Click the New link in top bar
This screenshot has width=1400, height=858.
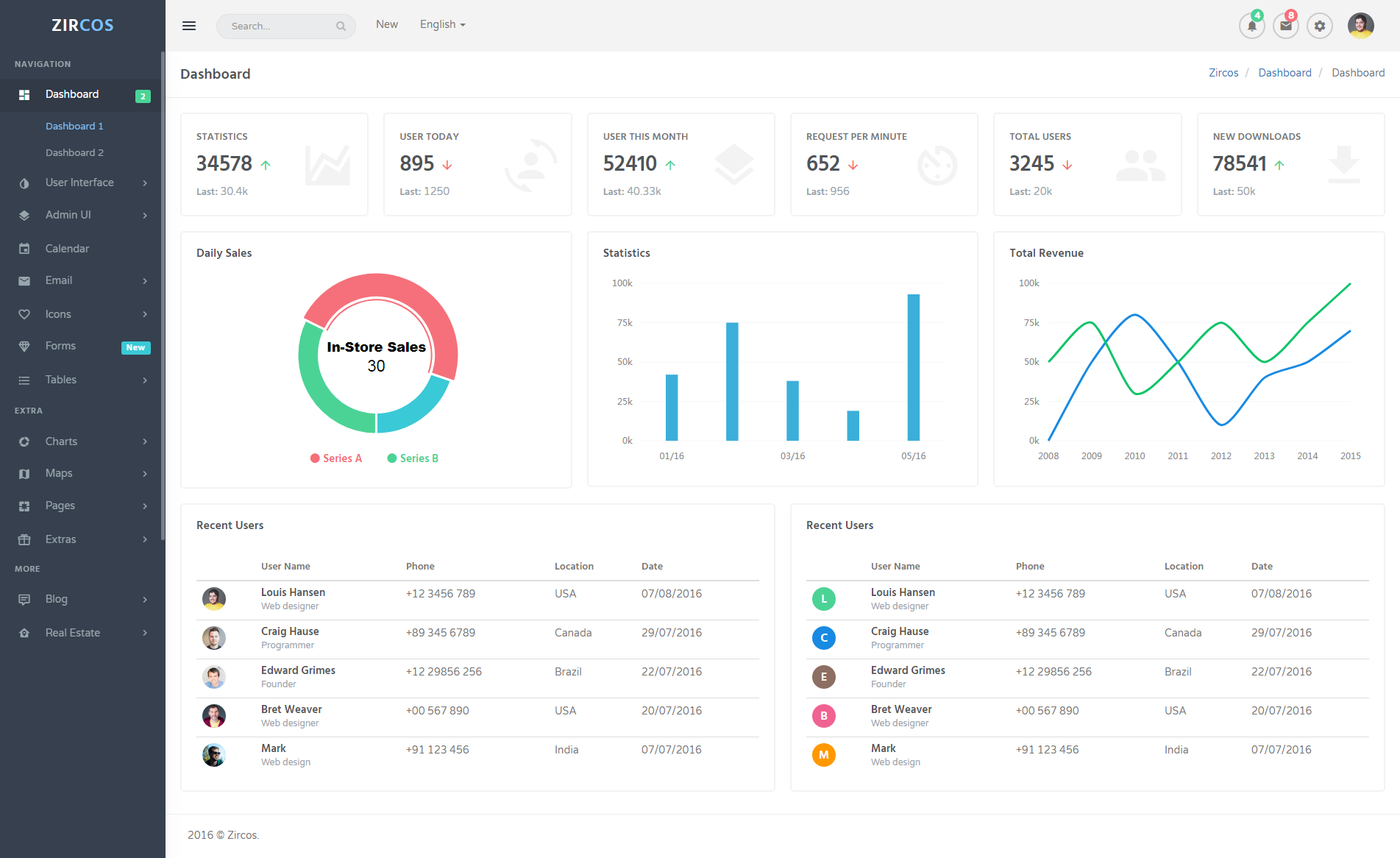386,24
